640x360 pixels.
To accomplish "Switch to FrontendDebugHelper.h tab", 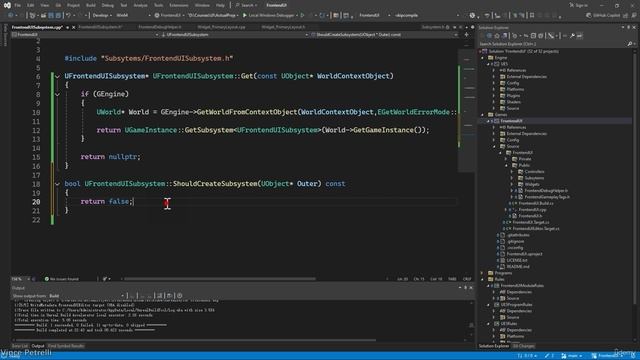I will (160, 27).
